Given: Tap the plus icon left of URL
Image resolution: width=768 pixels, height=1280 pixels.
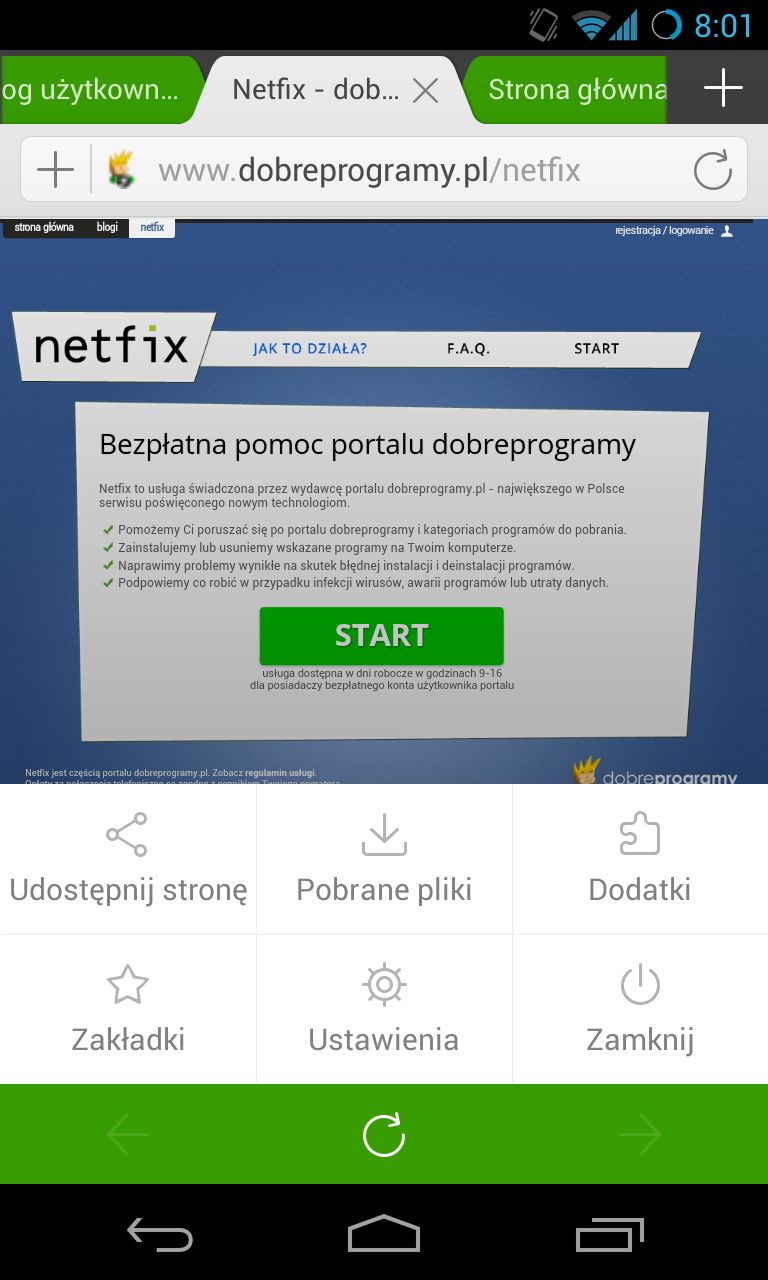Looking at the screenshot, I should 55,171.
